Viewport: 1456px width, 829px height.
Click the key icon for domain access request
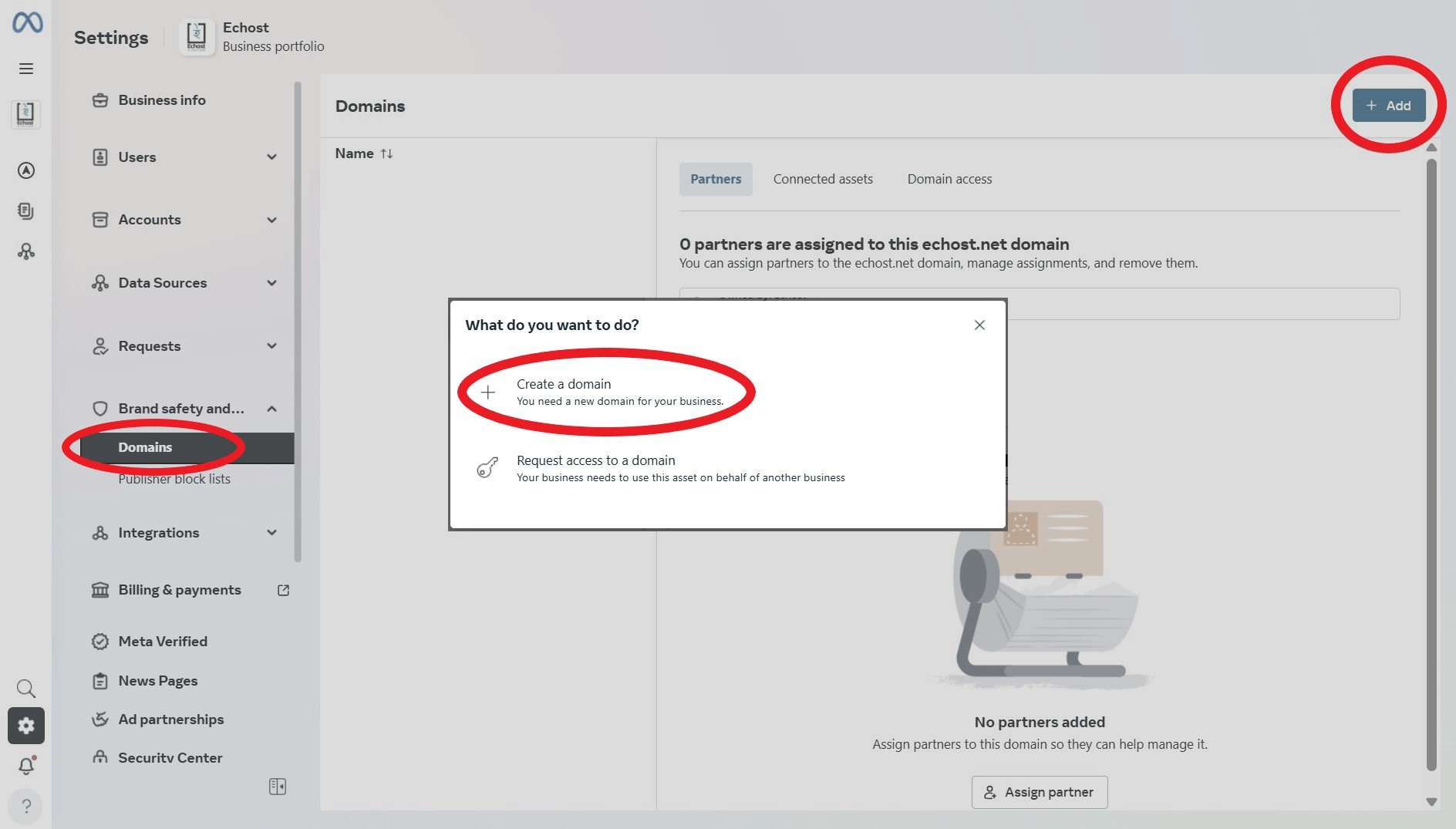click(487, 467)
